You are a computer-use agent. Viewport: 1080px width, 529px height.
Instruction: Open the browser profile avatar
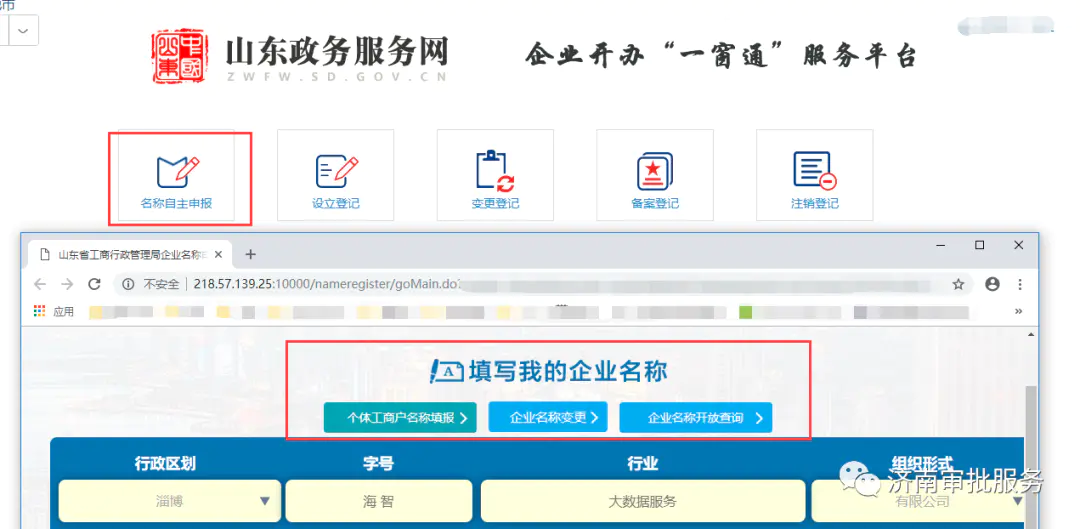tap(992, 284)
